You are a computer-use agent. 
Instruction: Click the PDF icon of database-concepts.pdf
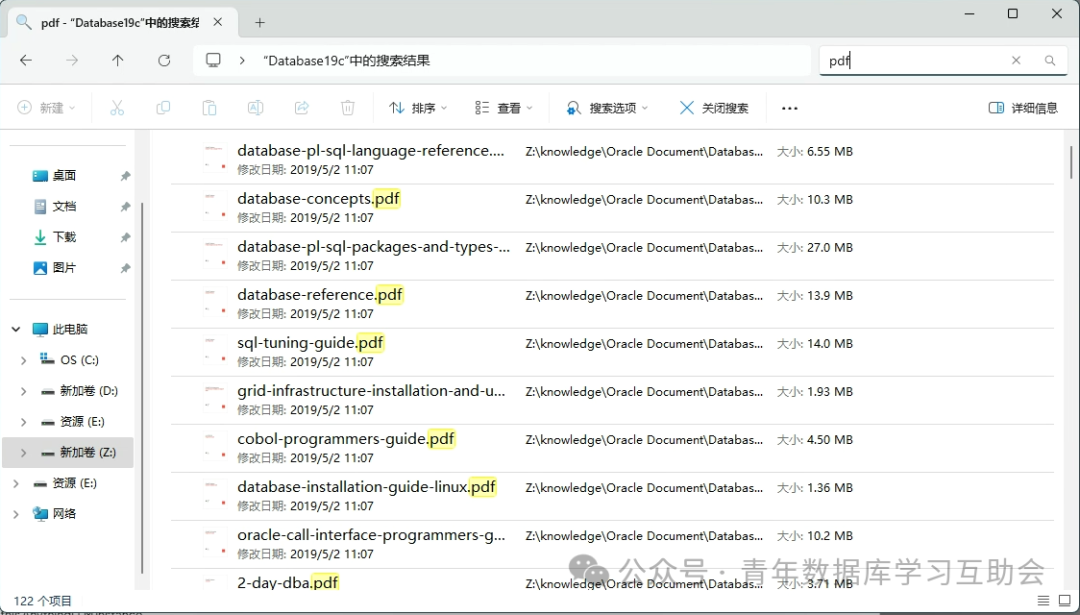tap(215, 207)
